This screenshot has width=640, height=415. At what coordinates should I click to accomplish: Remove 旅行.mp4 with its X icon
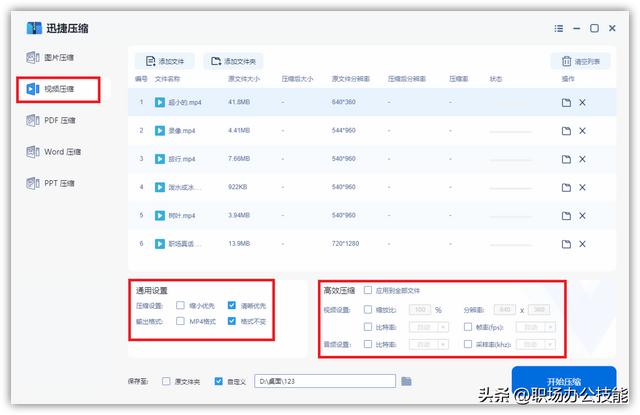coord(582,159)
